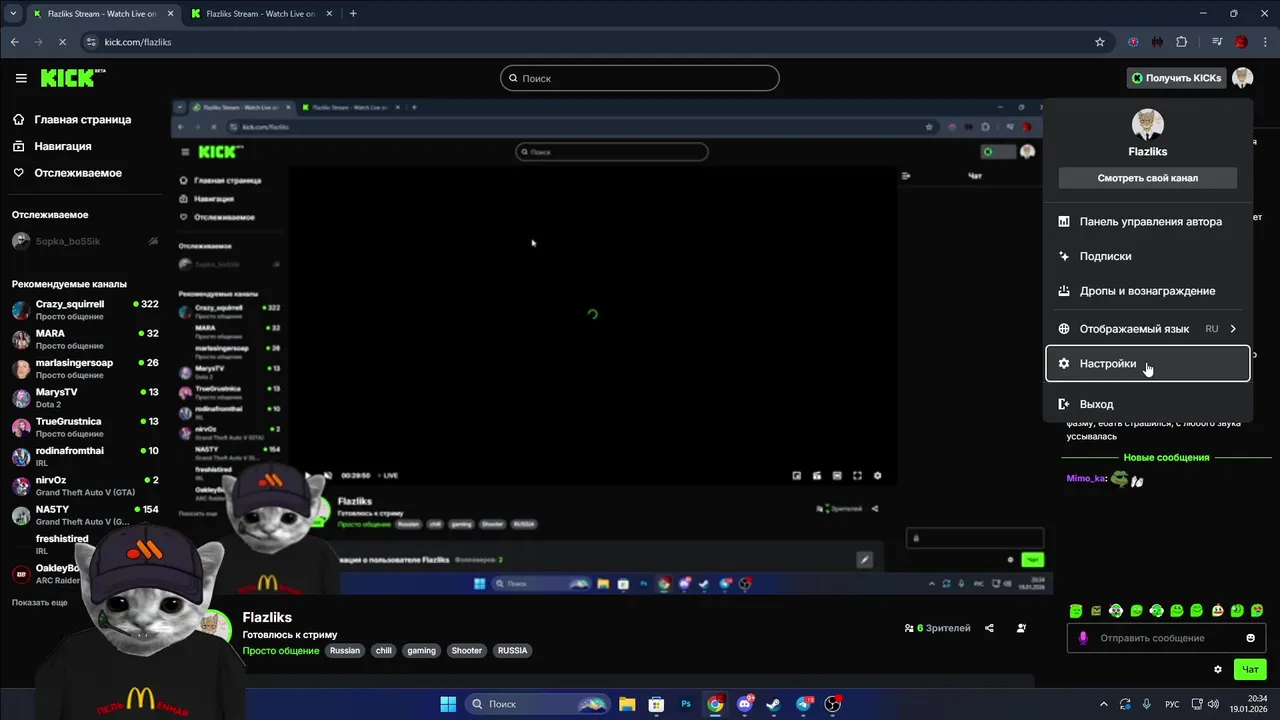Open Chrome tab search dropdown

(13, 14)
